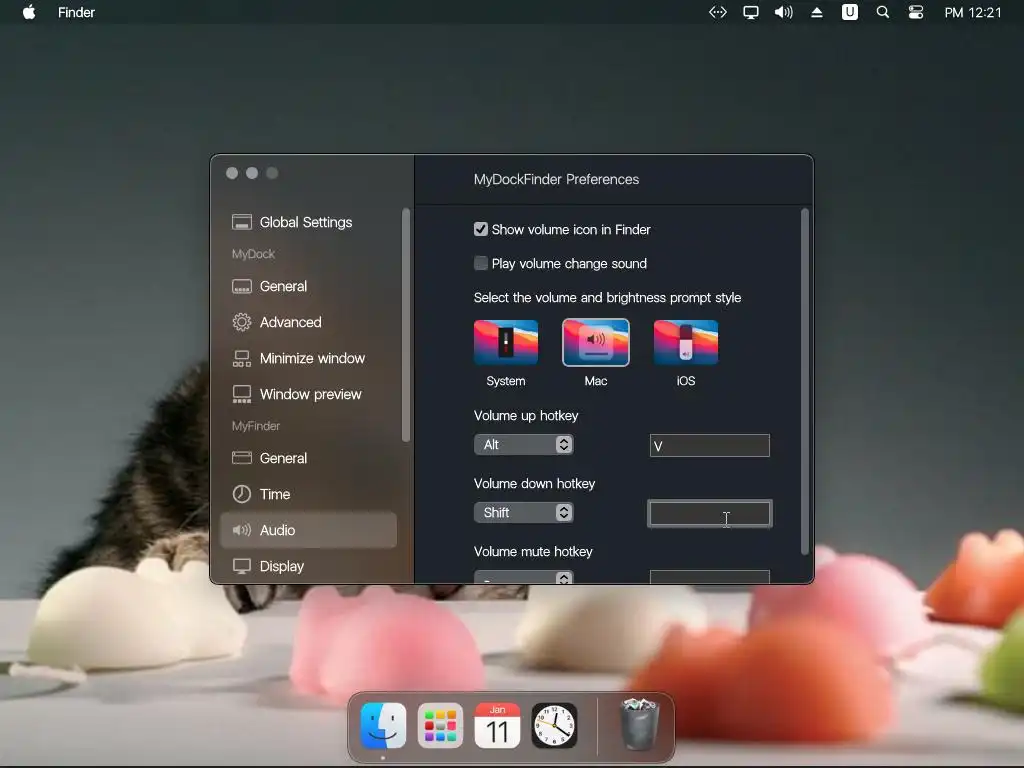Open the Shift modifier dropdown for volume down

pos(524,513)
